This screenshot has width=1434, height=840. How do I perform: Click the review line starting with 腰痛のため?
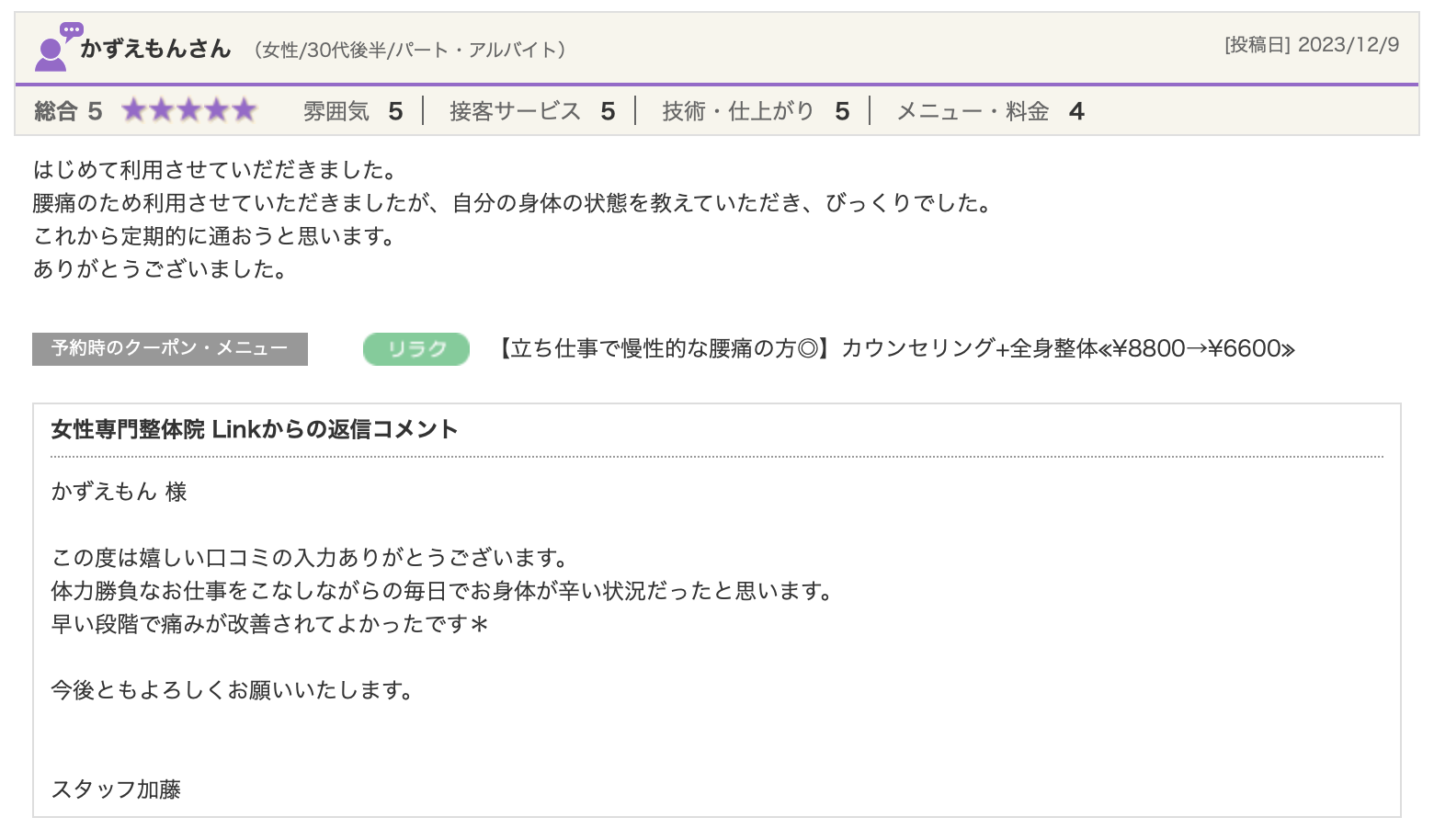[513, 203]
